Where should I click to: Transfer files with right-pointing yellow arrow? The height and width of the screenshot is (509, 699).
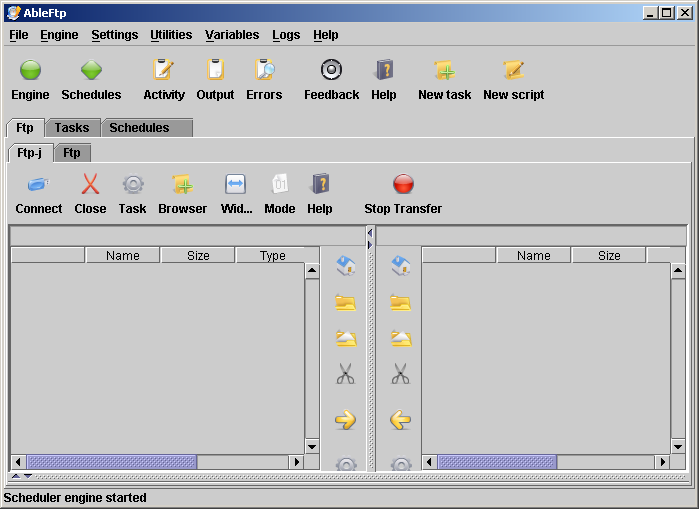point(345,419)
